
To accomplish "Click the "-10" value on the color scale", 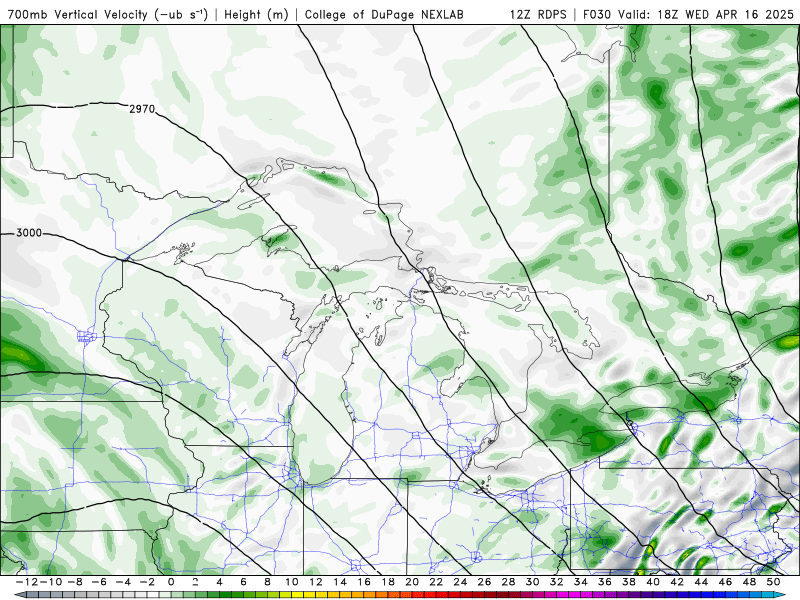I will click(x=50, y=582).
